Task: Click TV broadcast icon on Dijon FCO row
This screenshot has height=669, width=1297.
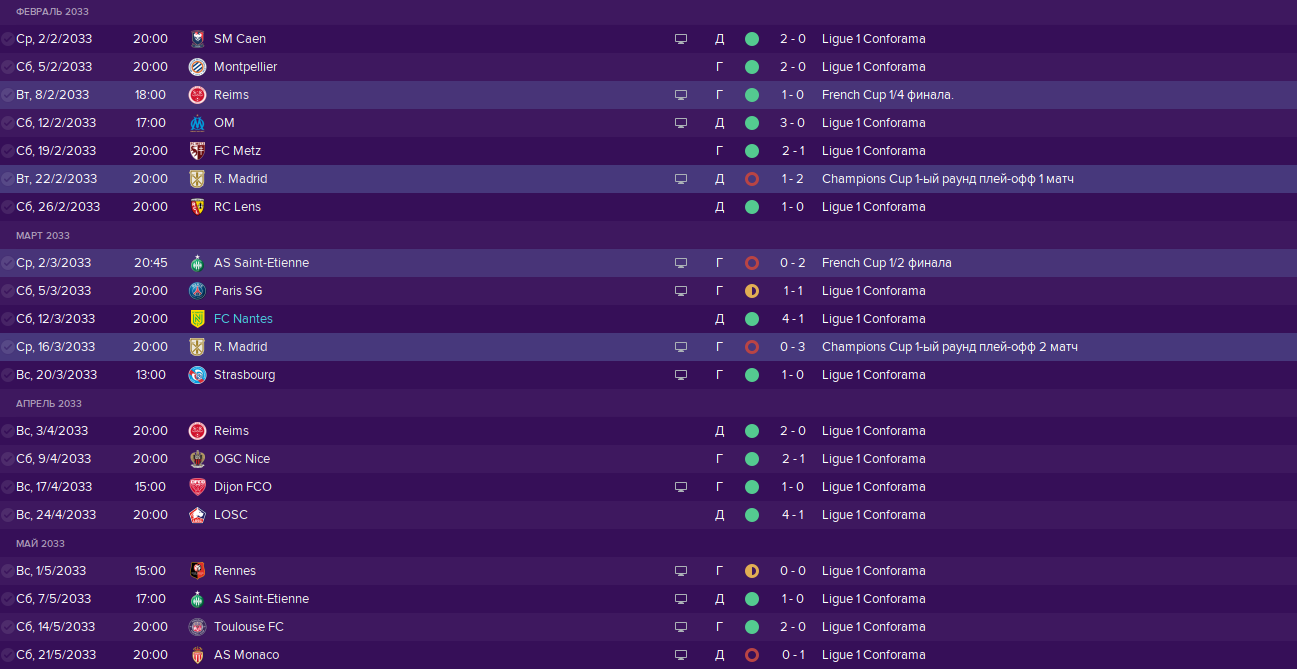Action: 681,487
